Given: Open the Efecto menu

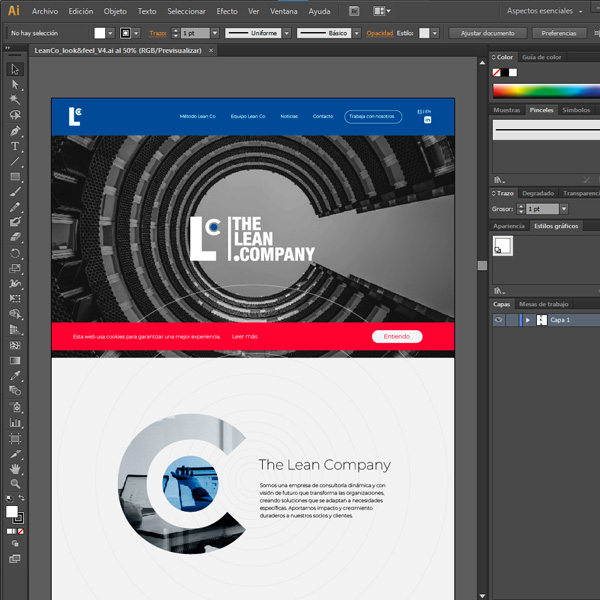Looking at the screenshot, I should [x=227, y=11].
